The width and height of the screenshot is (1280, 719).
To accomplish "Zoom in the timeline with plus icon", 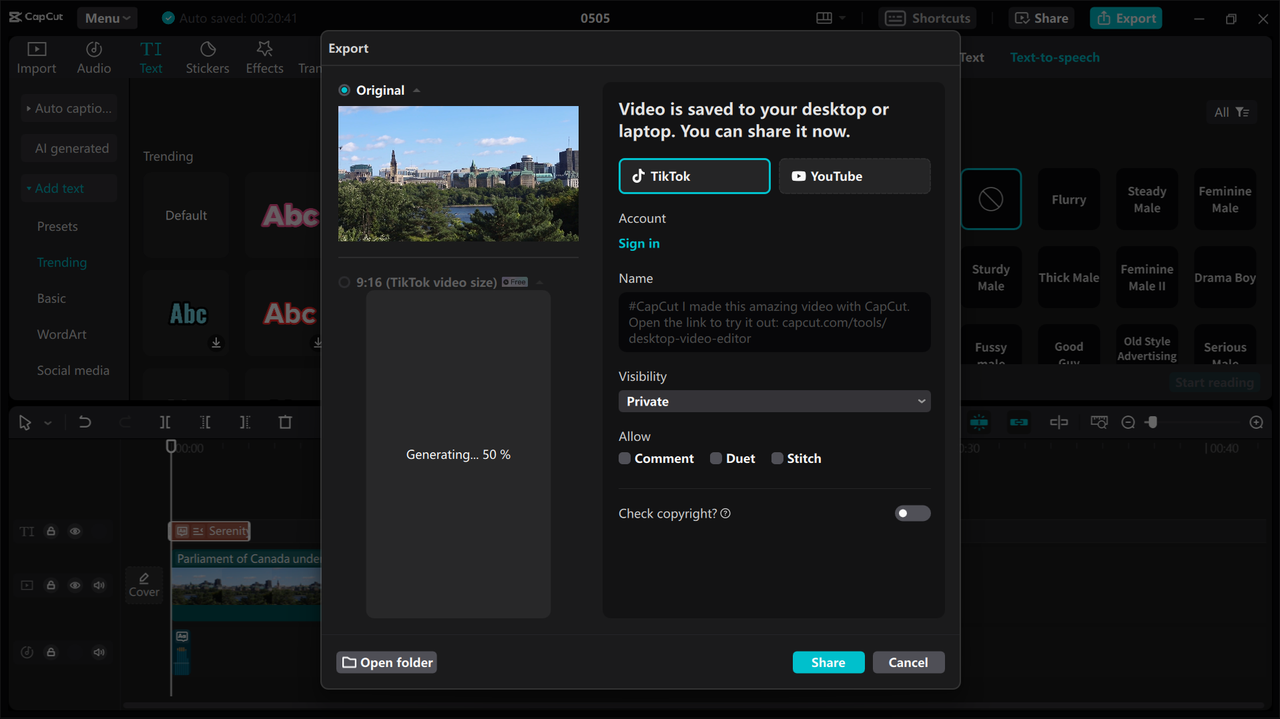I will 1256,422.
